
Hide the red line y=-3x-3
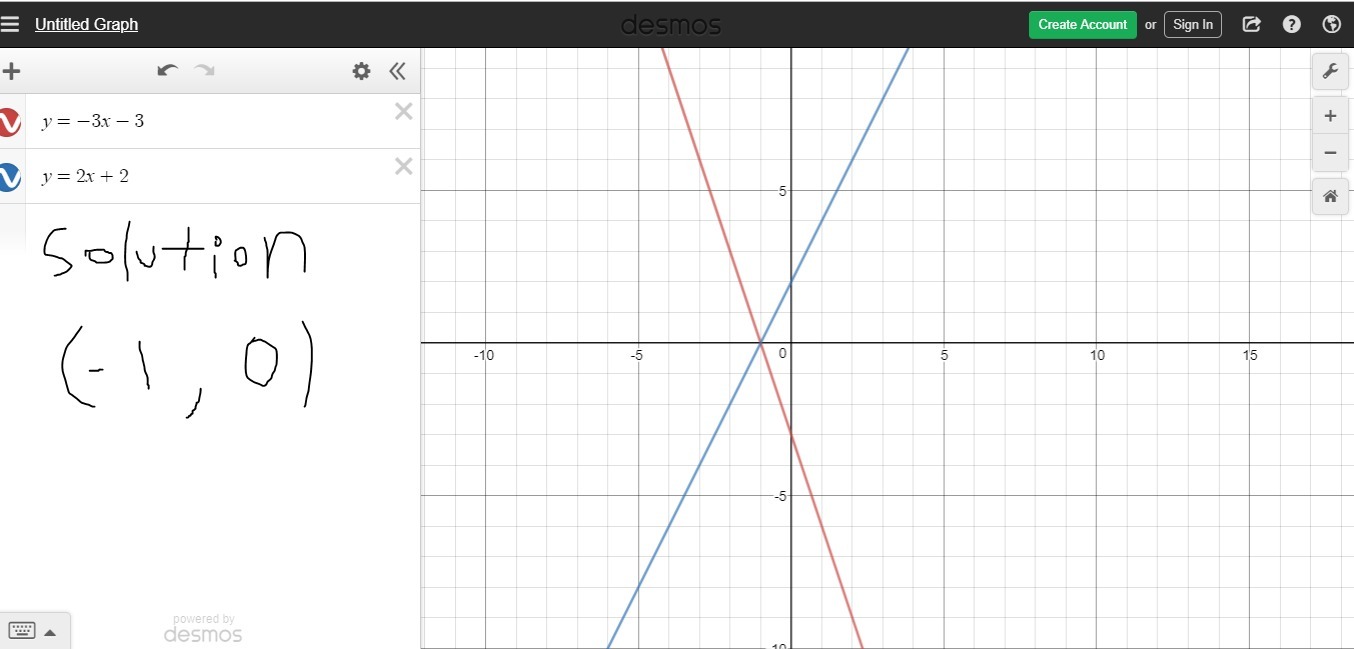point(10,122)
